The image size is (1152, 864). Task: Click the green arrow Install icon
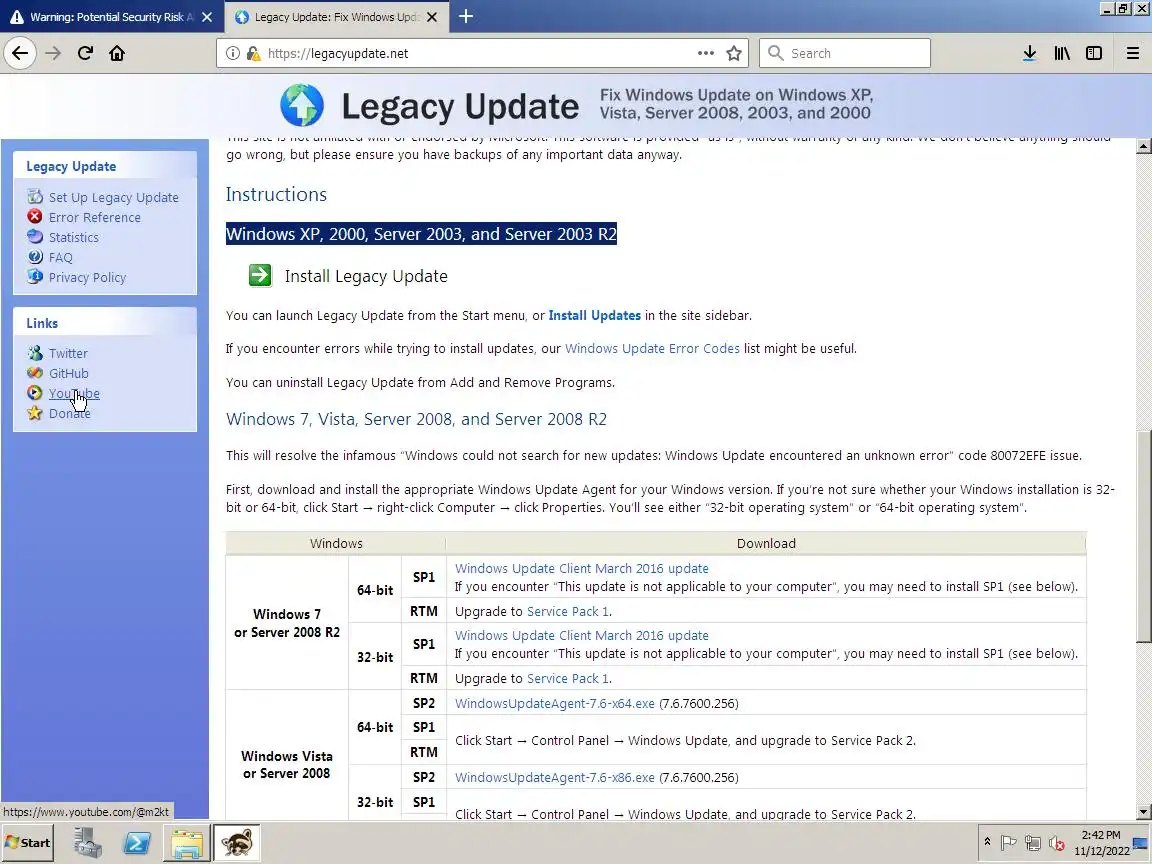pos(260,276)
